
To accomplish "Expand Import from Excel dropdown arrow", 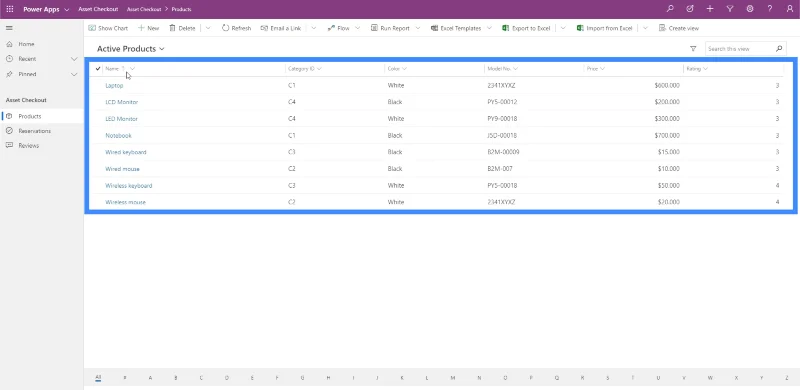I will pos(645,28).
